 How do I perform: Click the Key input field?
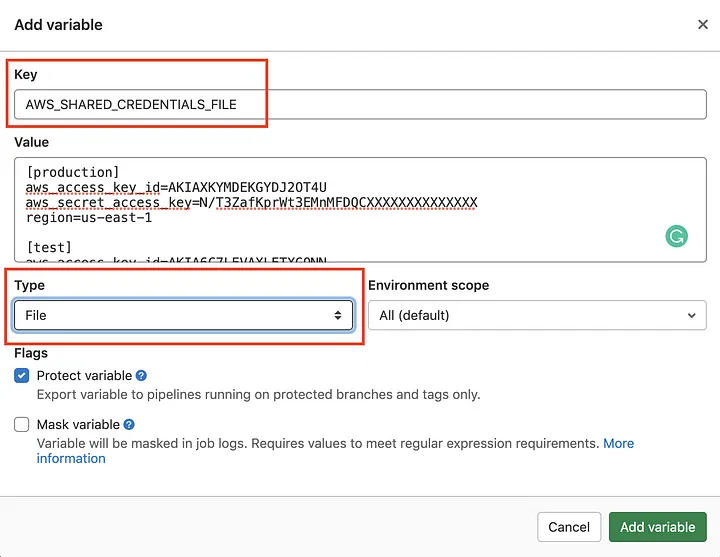click(360, 104)
